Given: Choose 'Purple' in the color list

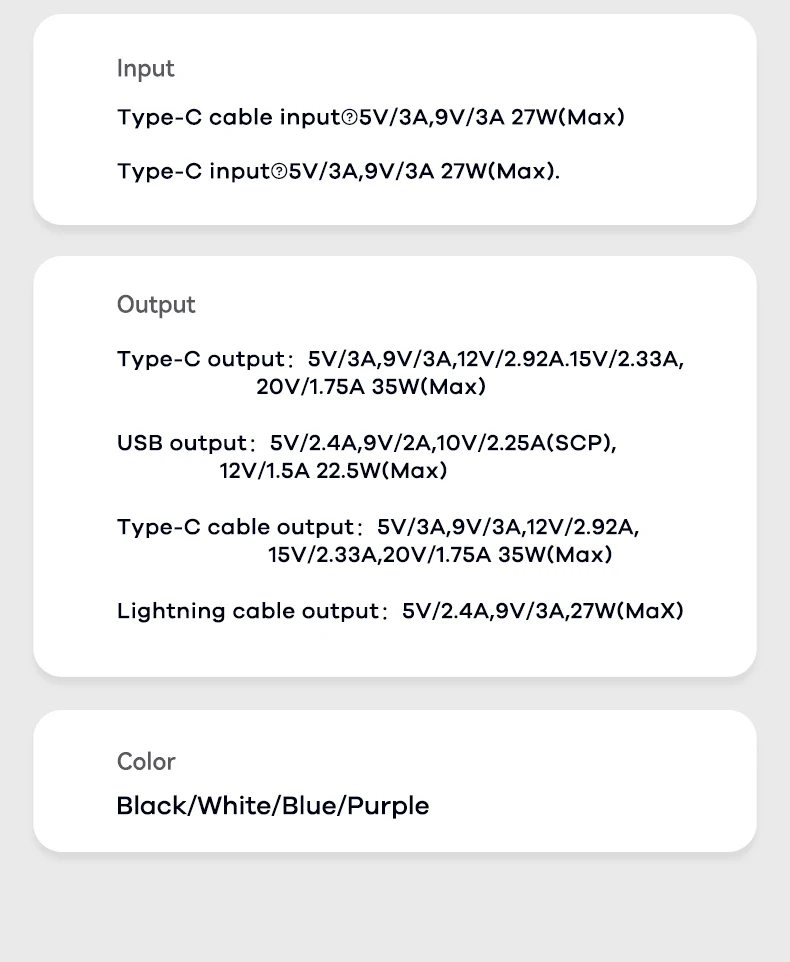Looking at the screenshot, I should pyautogui.click(x=388, y=806).
